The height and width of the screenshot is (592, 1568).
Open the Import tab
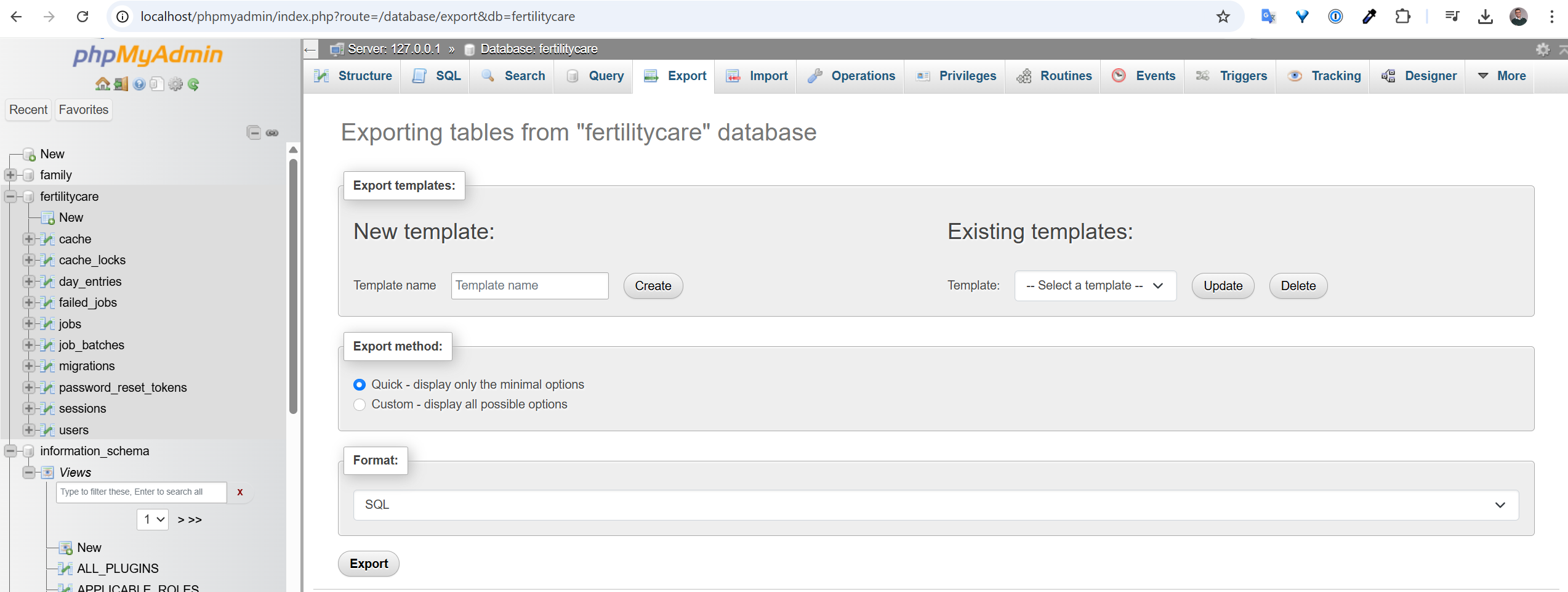click(x=755, y=76)
